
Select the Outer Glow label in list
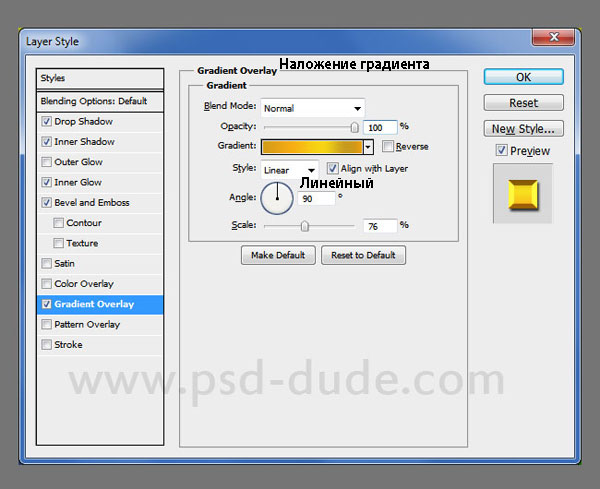[78, 162]
